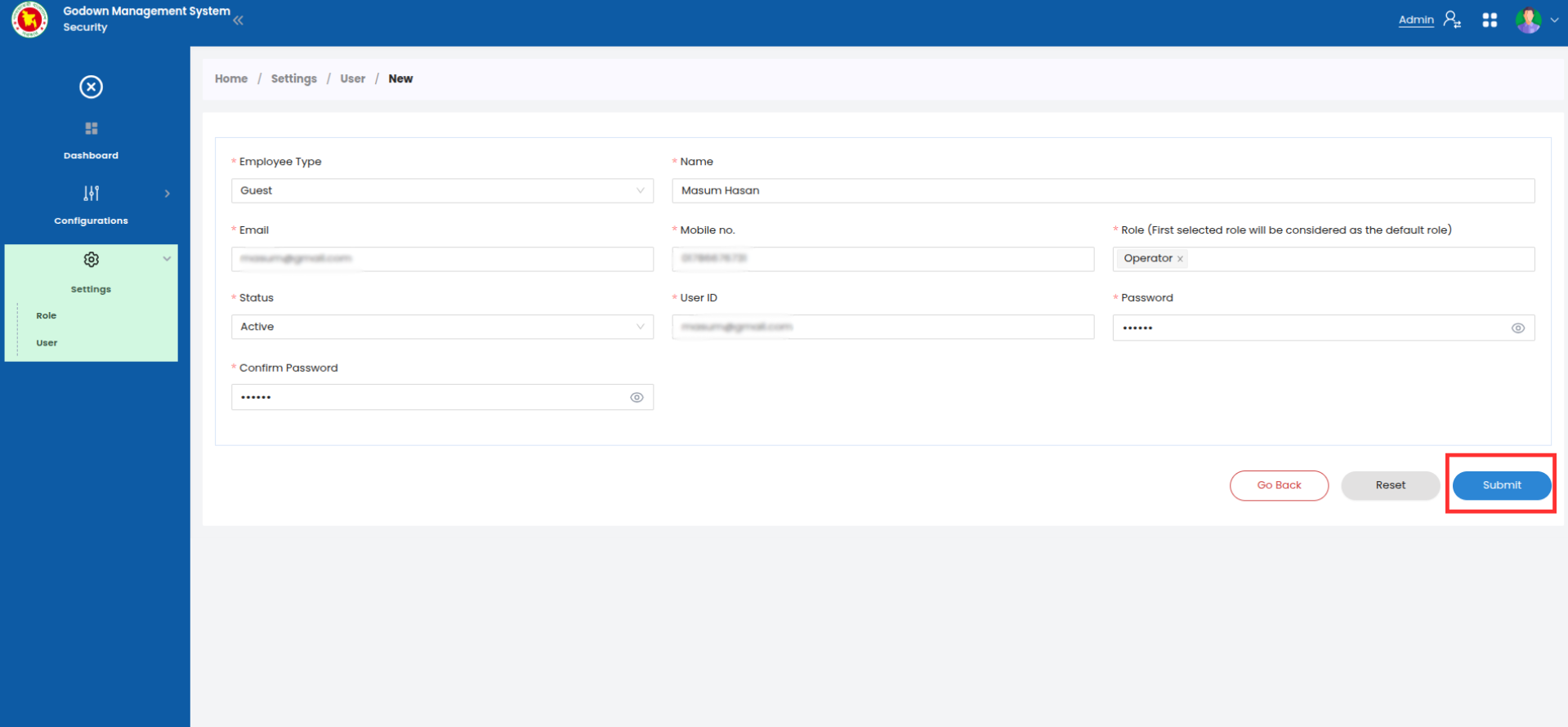Collapse the Settings menu chevron

coord(167,259)
